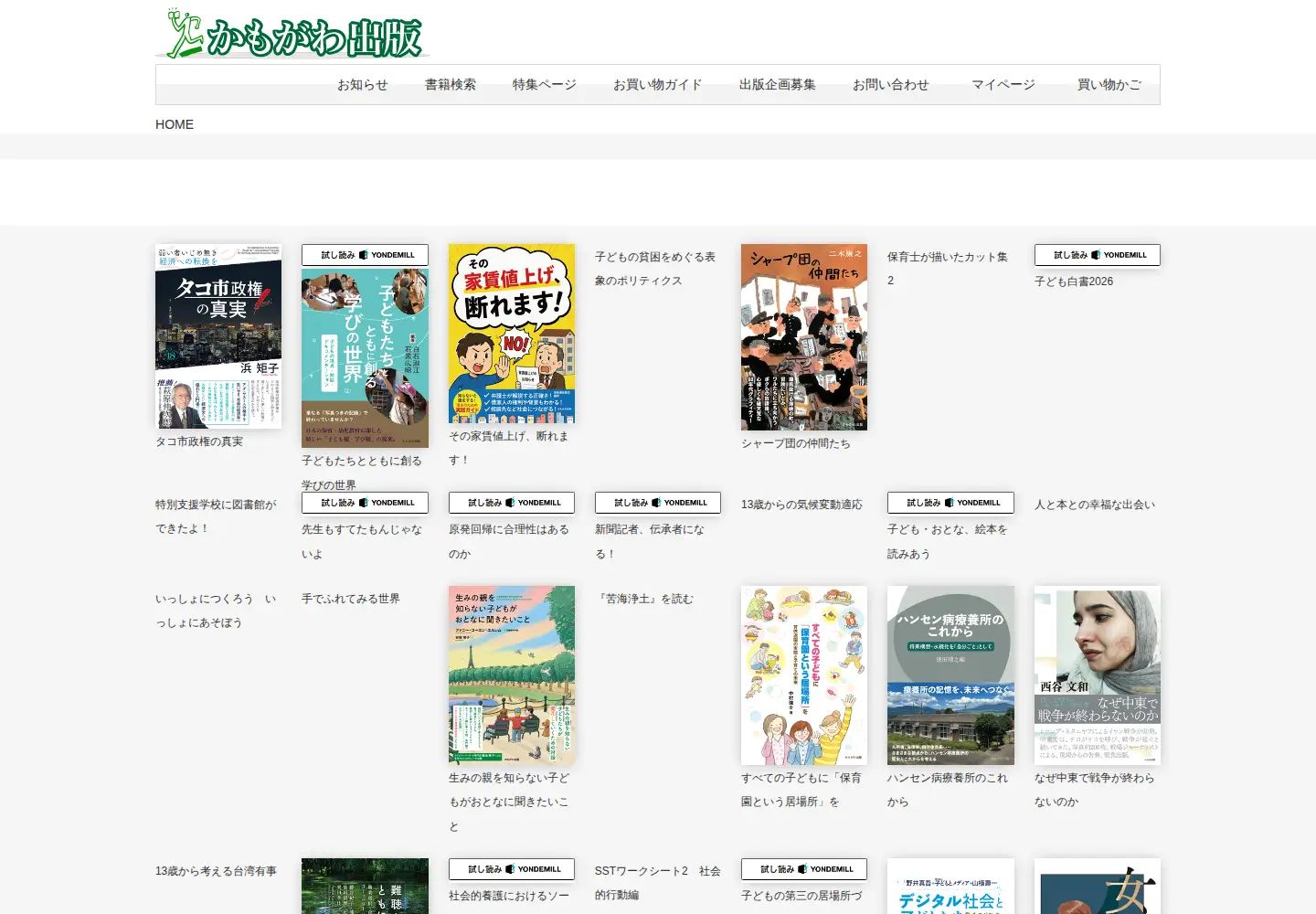
Task: Click 試し読み button above 子ども白書2026
Action: click(1098, 255)
